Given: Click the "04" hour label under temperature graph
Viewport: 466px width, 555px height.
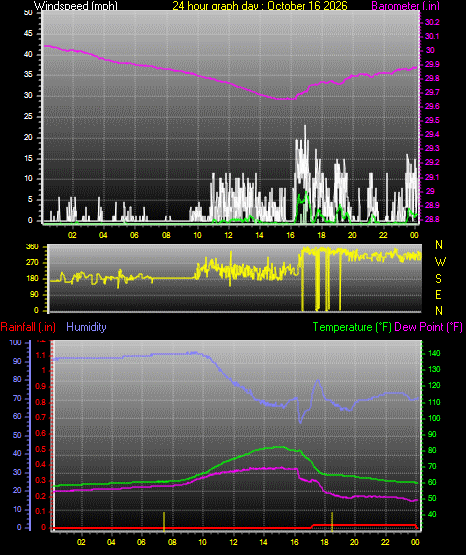Looking at the screenshot, I should pos(111,542).
